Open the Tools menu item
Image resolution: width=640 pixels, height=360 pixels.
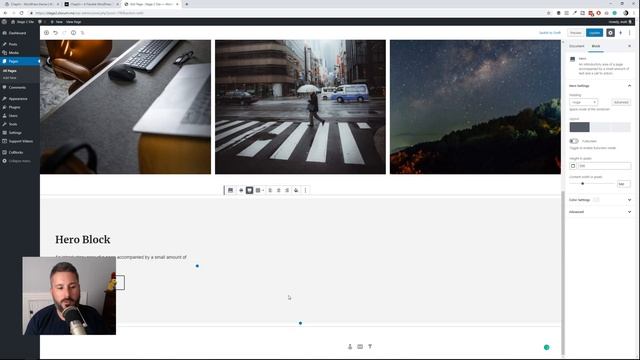coord(13,124)
